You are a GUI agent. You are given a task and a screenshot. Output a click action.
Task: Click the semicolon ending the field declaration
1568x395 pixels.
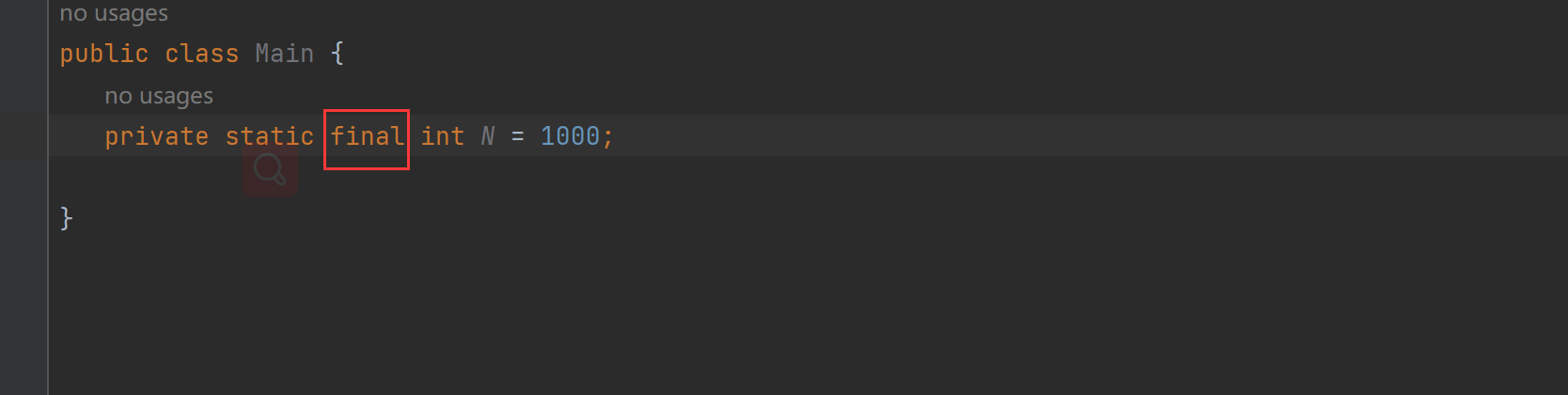coord(608,138)
